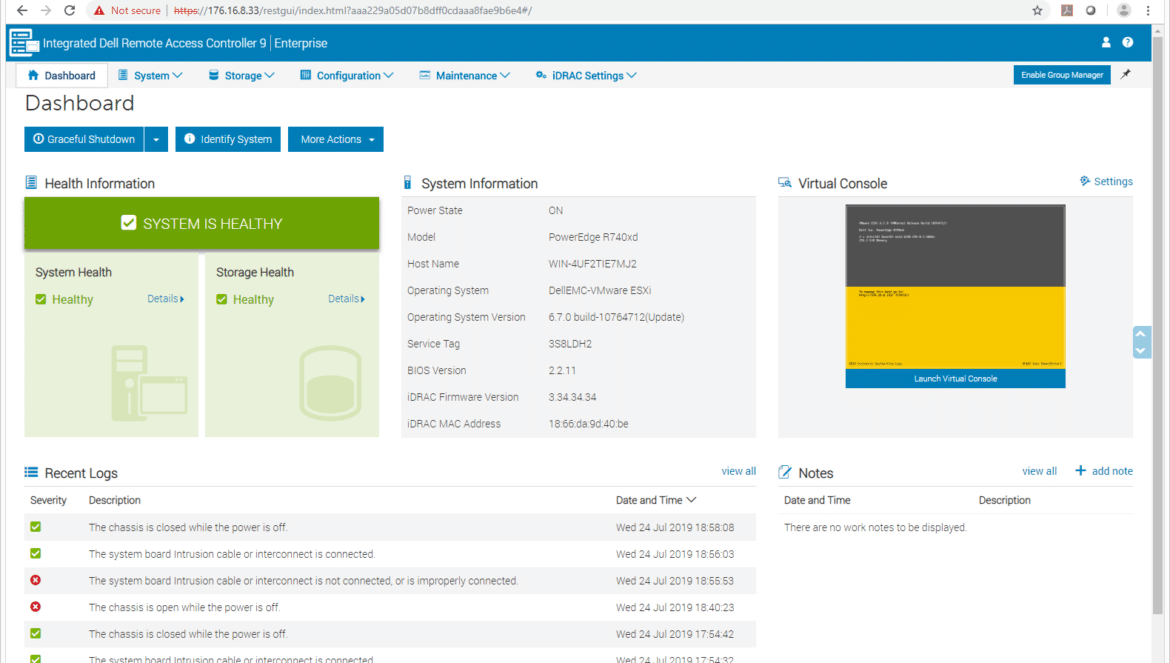This screenshot has height=663, width=1170.
Task: Open the More Actions dropdown
Action: pos(336,139)
